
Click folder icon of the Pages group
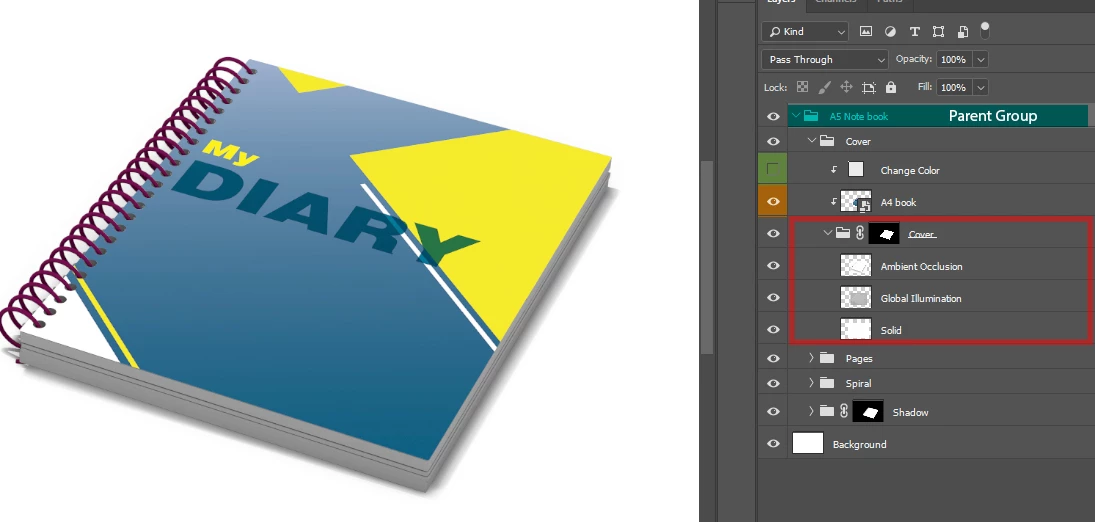pyautogui.click(x=827, y=358)
